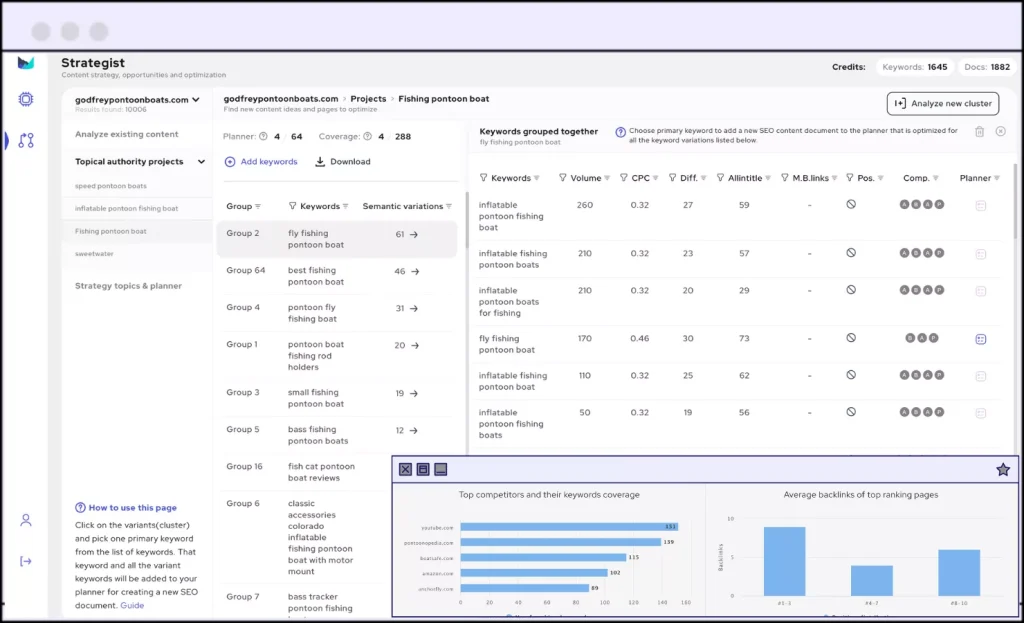Open the chip-shaped icon in left sidebar
Image resolution: width=1024 pixels, height=623 pixels.
tap(26, 99)
